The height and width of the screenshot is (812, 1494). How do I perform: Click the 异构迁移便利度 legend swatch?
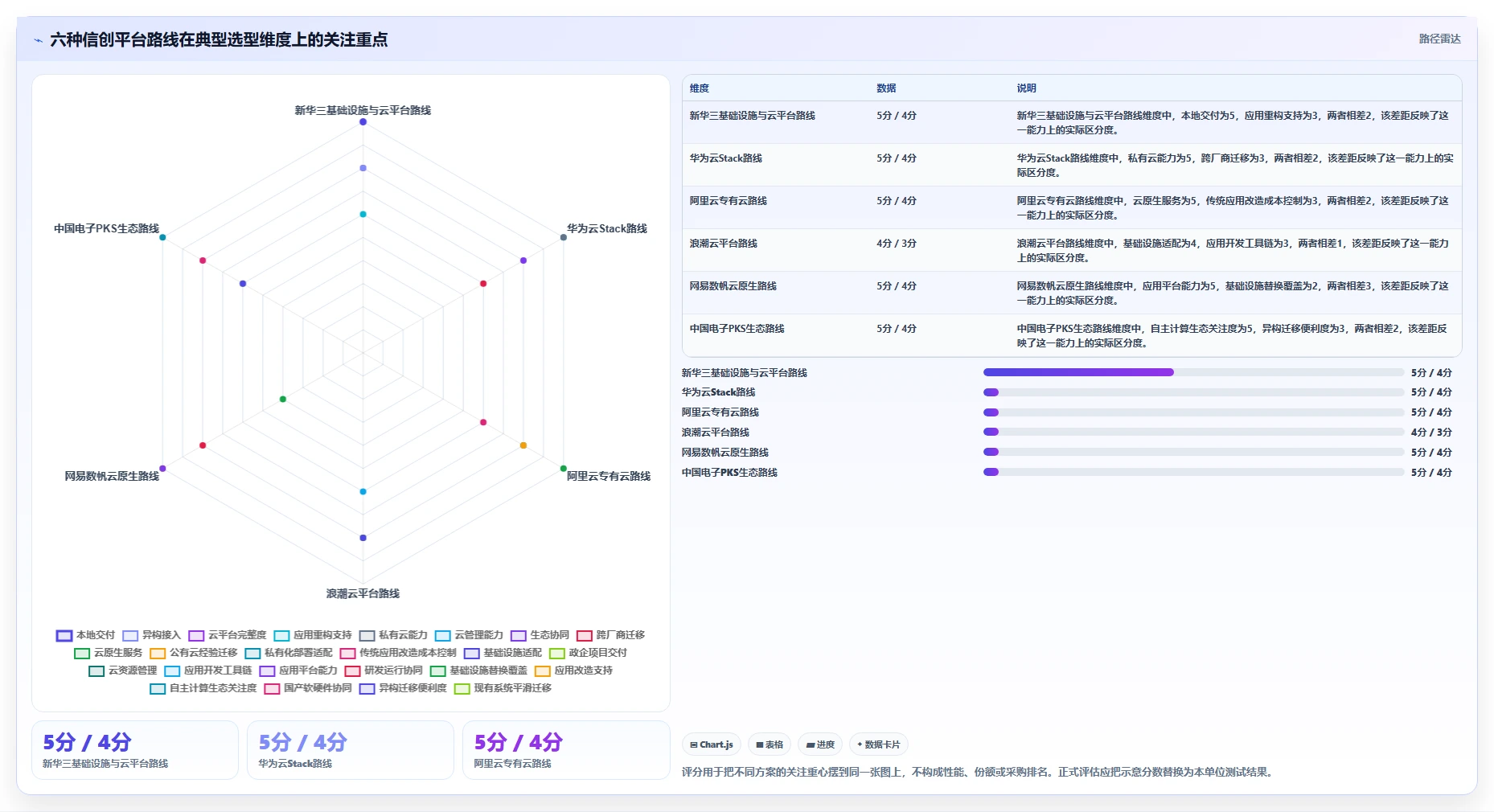click(x=367, y=688)
